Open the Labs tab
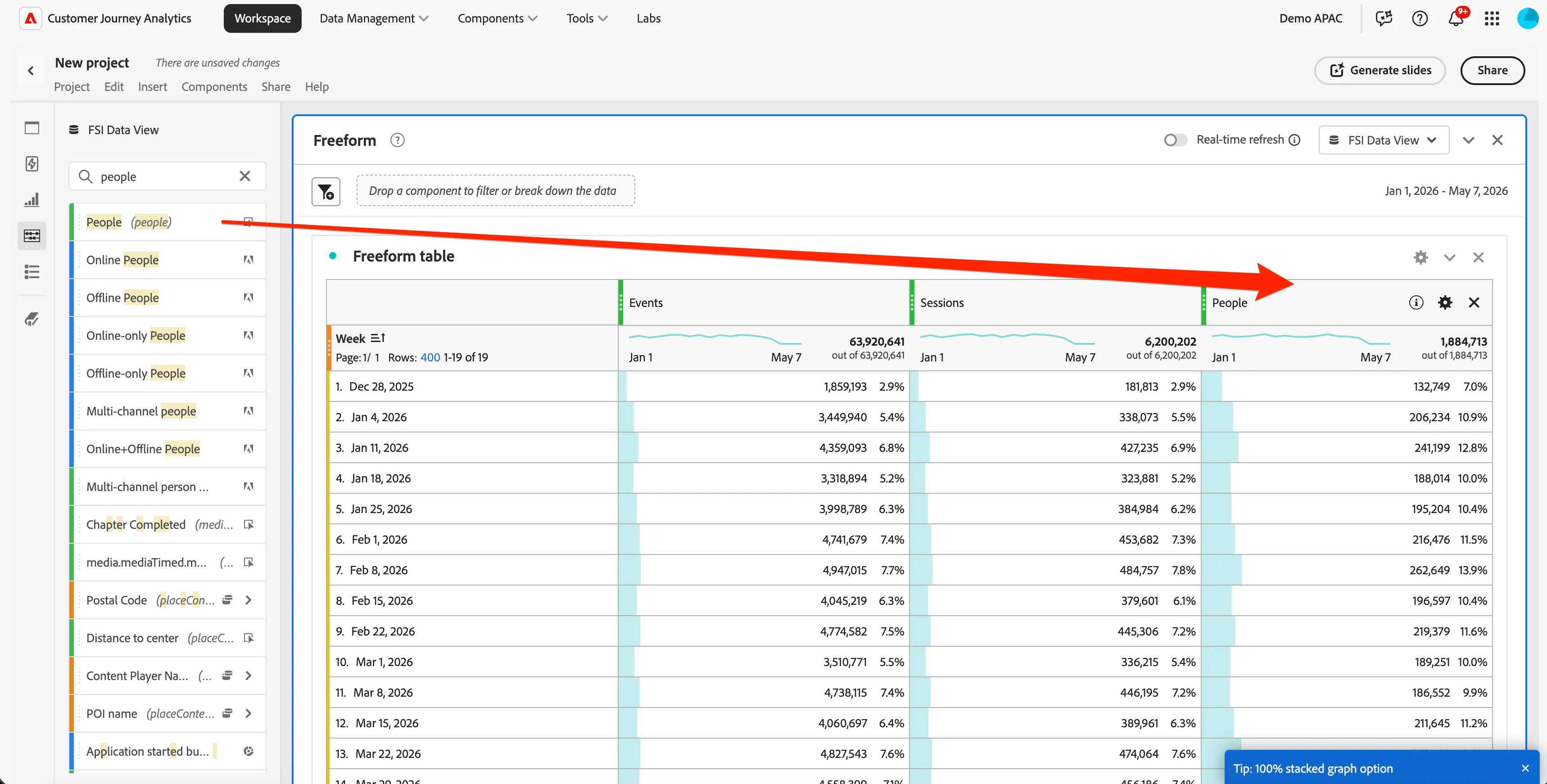 pos(648,18)
